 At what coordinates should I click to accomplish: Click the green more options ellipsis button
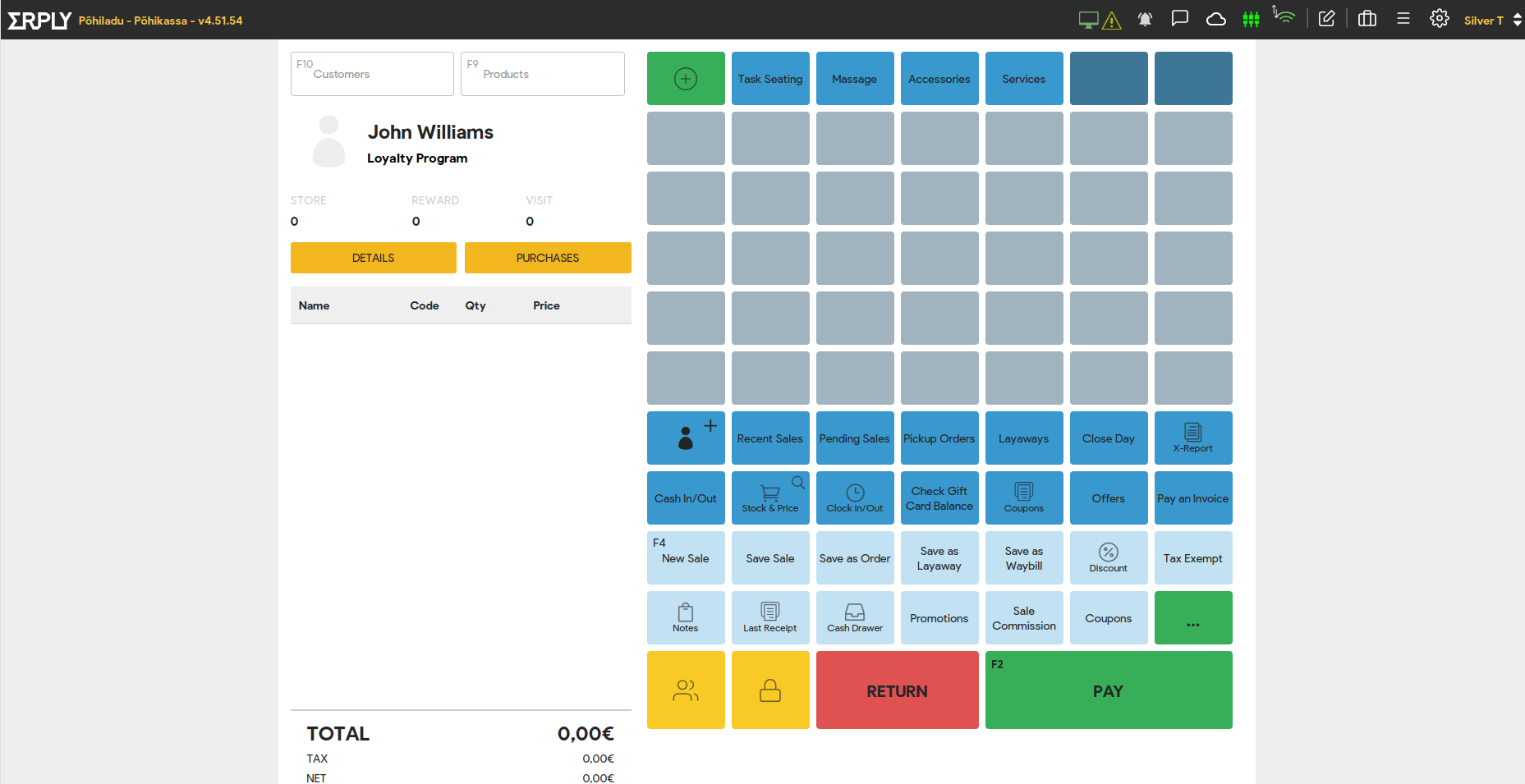click(1193, 618)
